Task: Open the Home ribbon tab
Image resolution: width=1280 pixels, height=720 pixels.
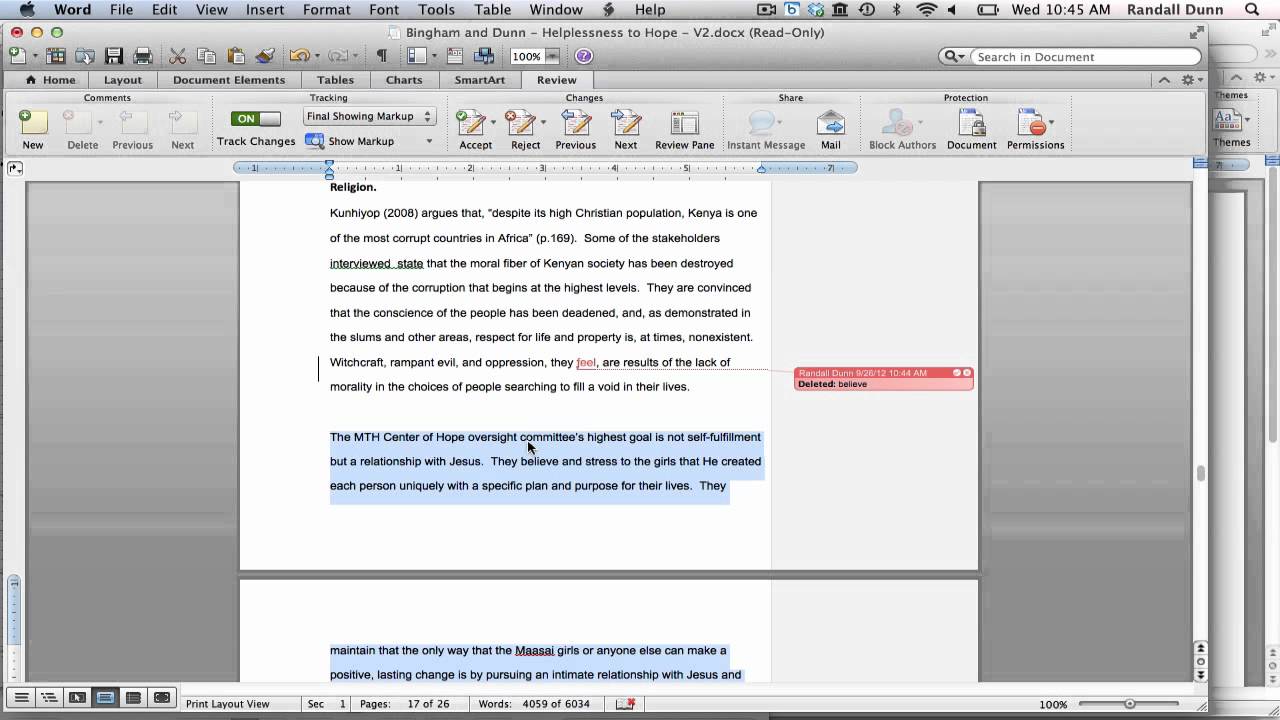Action: click(50, 80)
